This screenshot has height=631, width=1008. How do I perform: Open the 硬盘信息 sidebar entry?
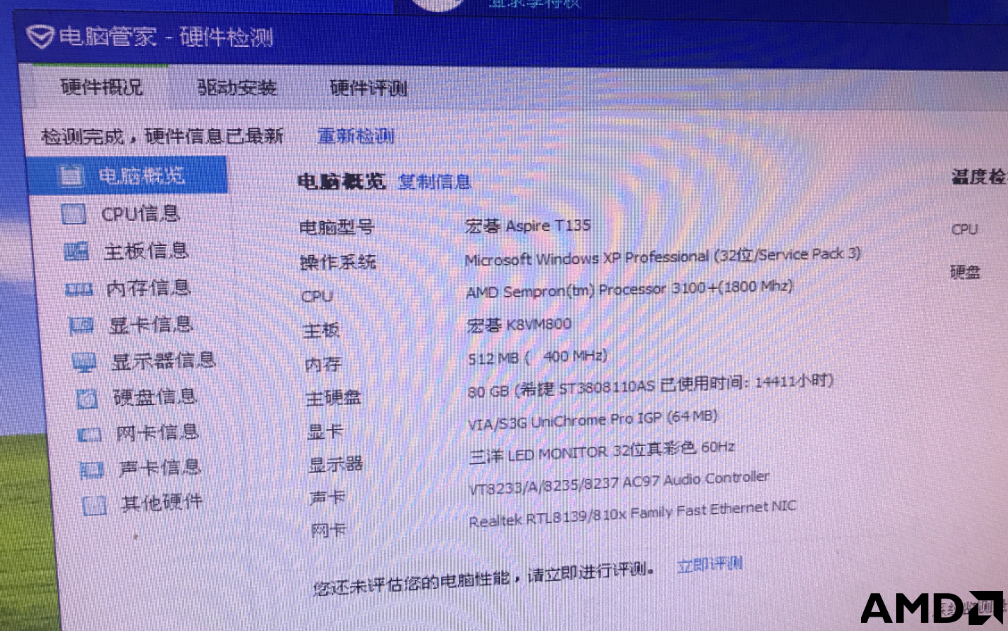[155, 397]
